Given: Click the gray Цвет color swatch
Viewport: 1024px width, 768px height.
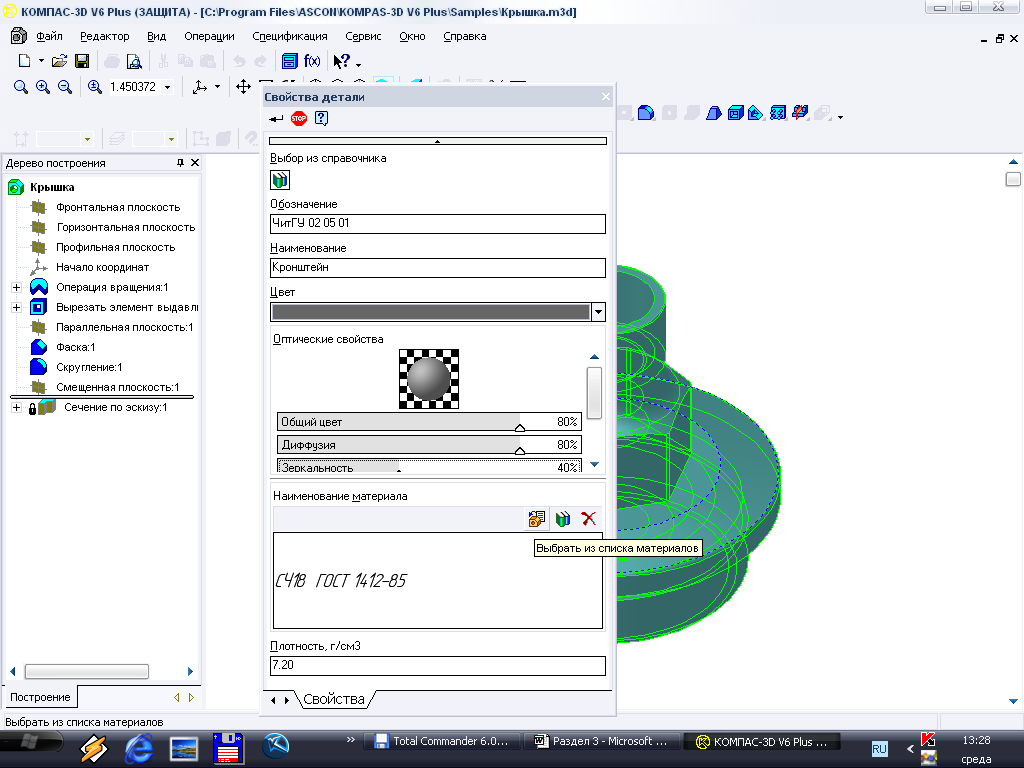Looking at the screenshot, I should [x=431, y=312].
